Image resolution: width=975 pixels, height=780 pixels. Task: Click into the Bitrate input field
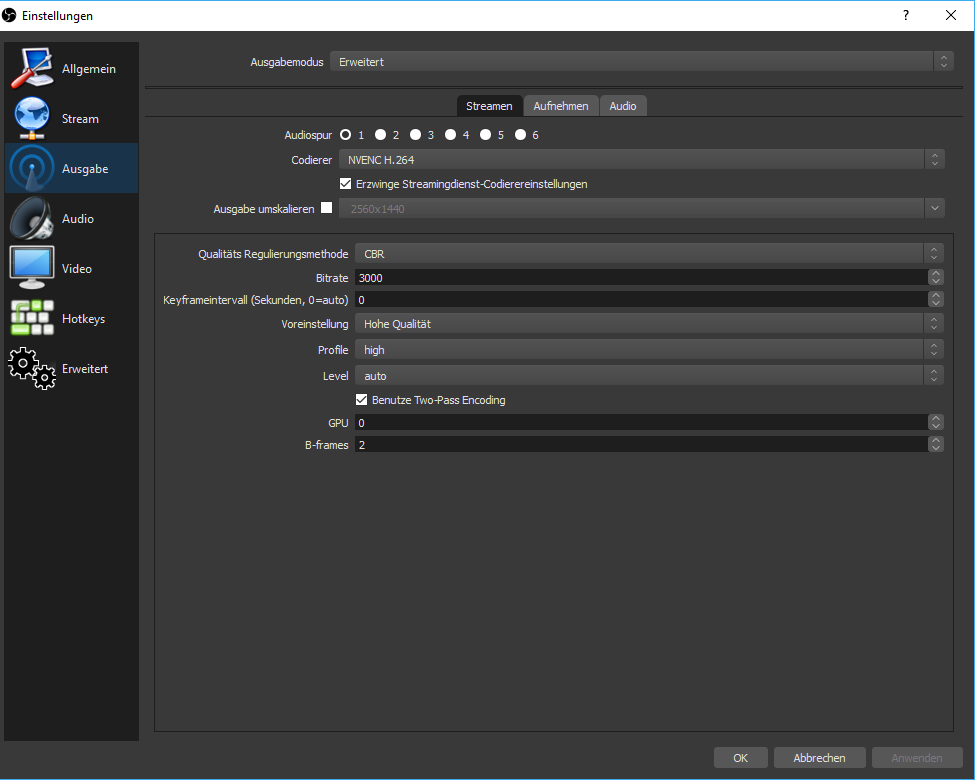tap(642, 277)
